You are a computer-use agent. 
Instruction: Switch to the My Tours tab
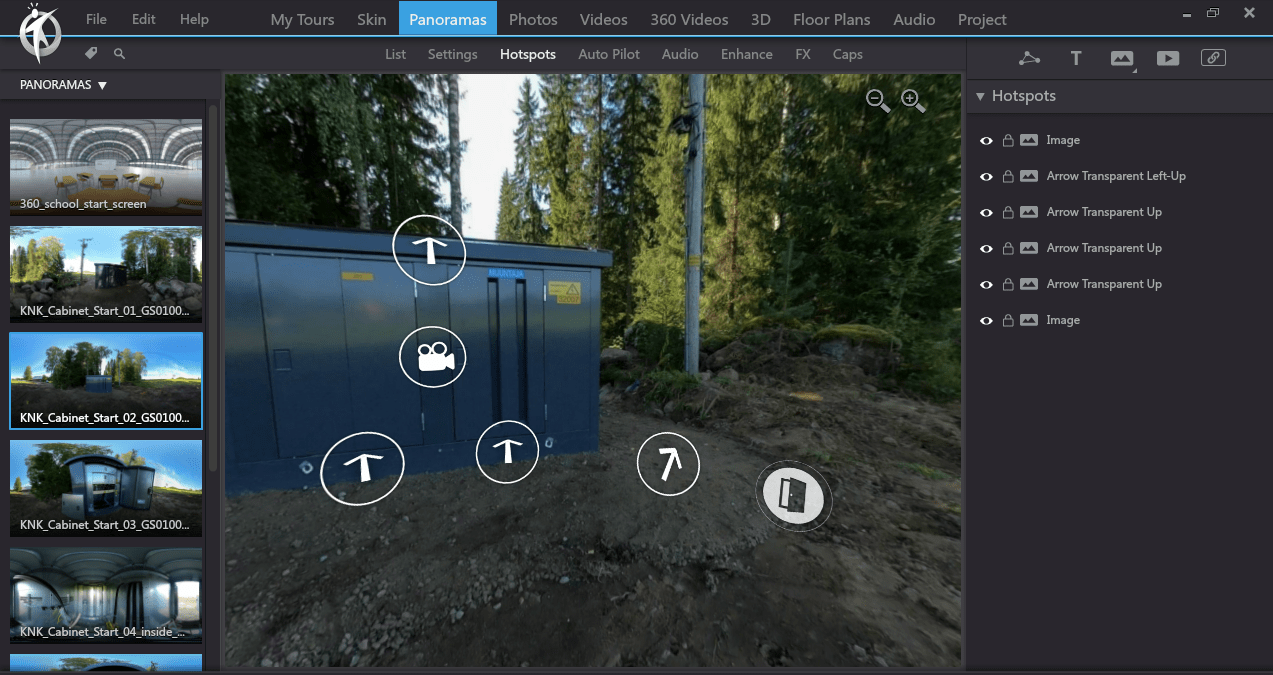(x=304, y=19)
